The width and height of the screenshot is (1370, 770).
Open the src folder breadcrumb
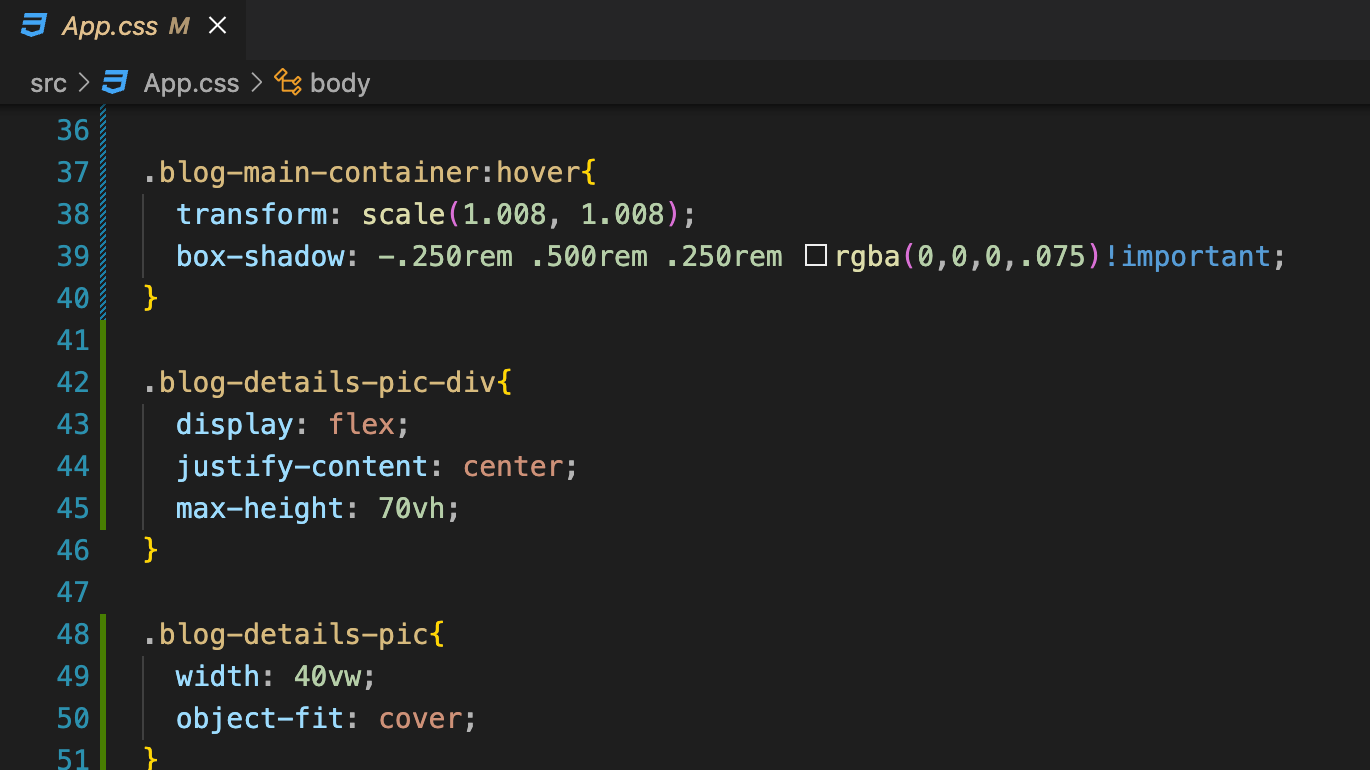click(x=48, y=83)
